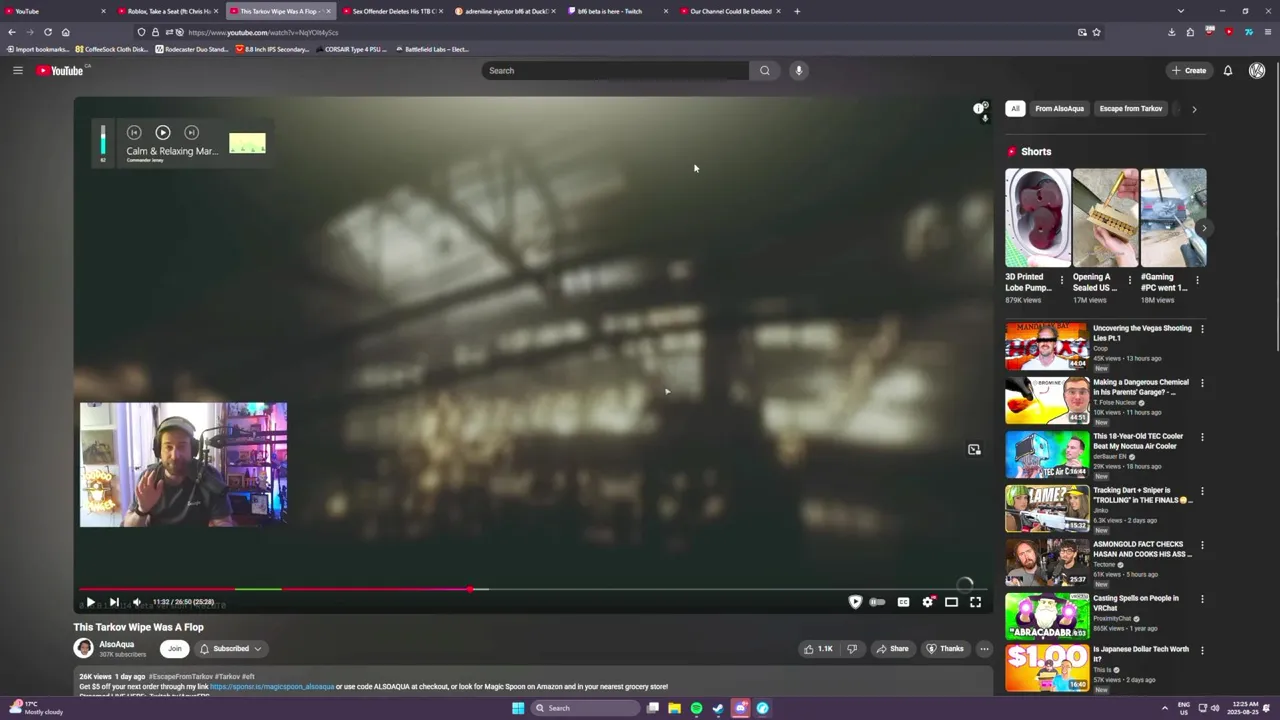Open YouTube notifications bell

1228,70
